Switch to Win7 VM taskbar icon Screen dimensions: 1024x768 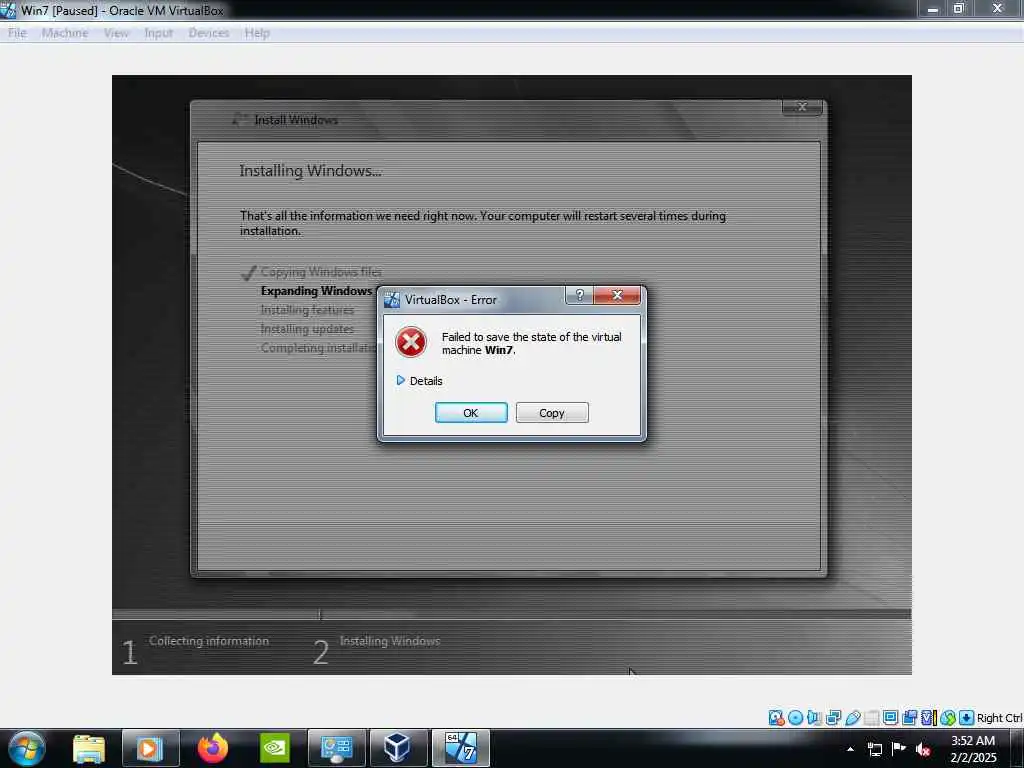tap(460, 748)
